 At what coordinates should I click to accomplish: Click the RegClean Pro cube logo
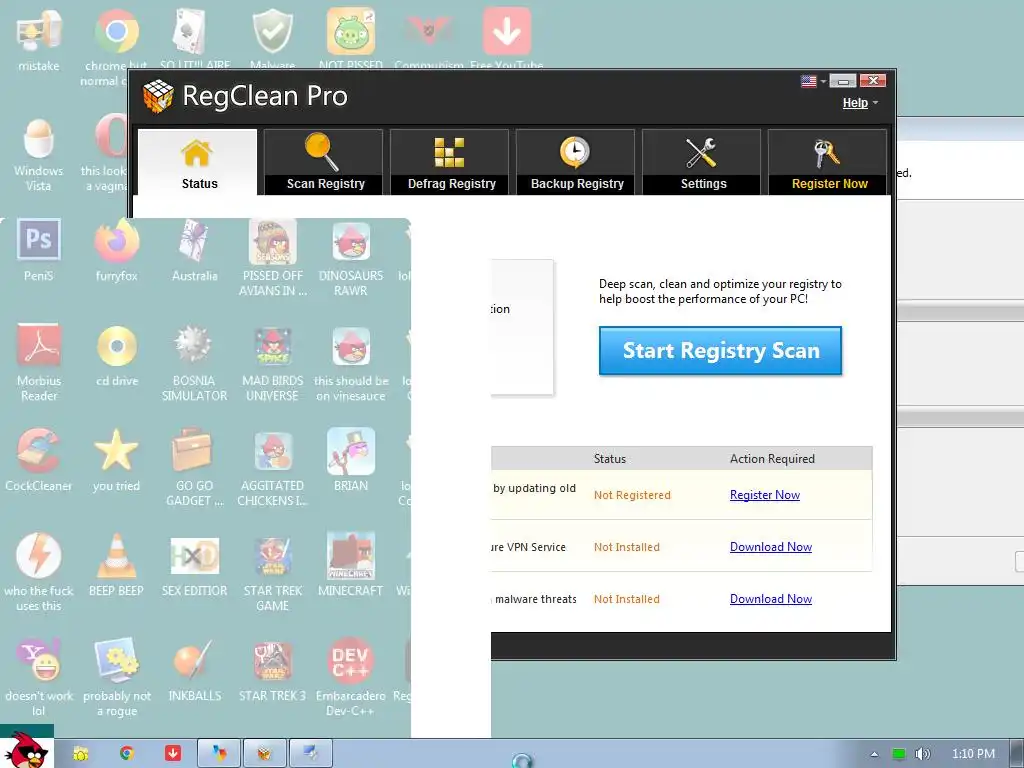pos(158,96)
